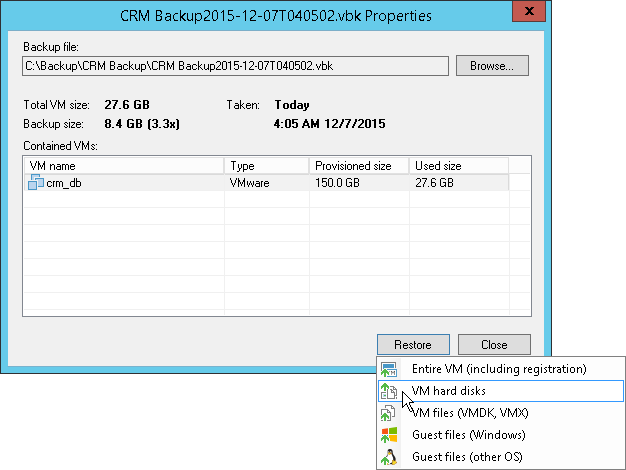Choose Entire VM (including registration)

coord(499,369)
